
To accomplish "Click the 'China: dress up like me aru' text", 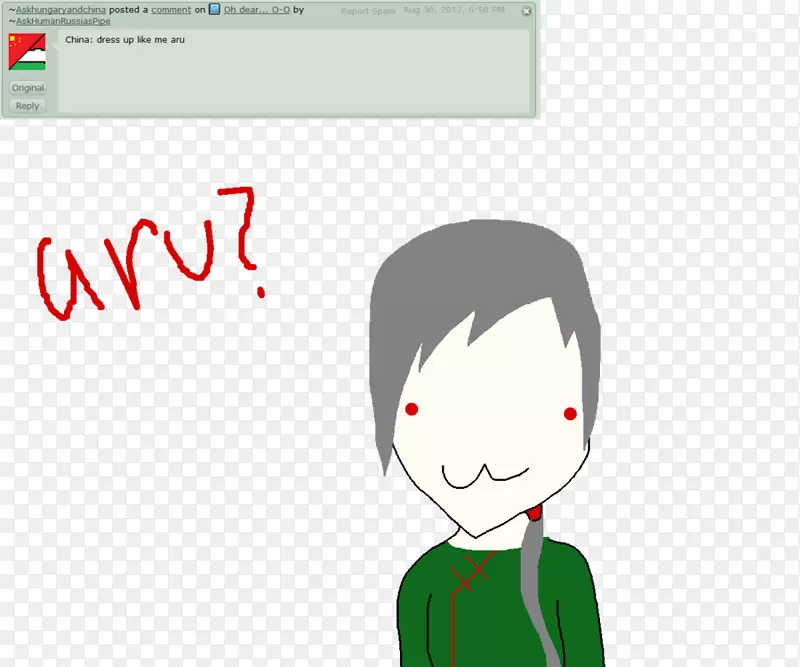I will coord(125,40).
